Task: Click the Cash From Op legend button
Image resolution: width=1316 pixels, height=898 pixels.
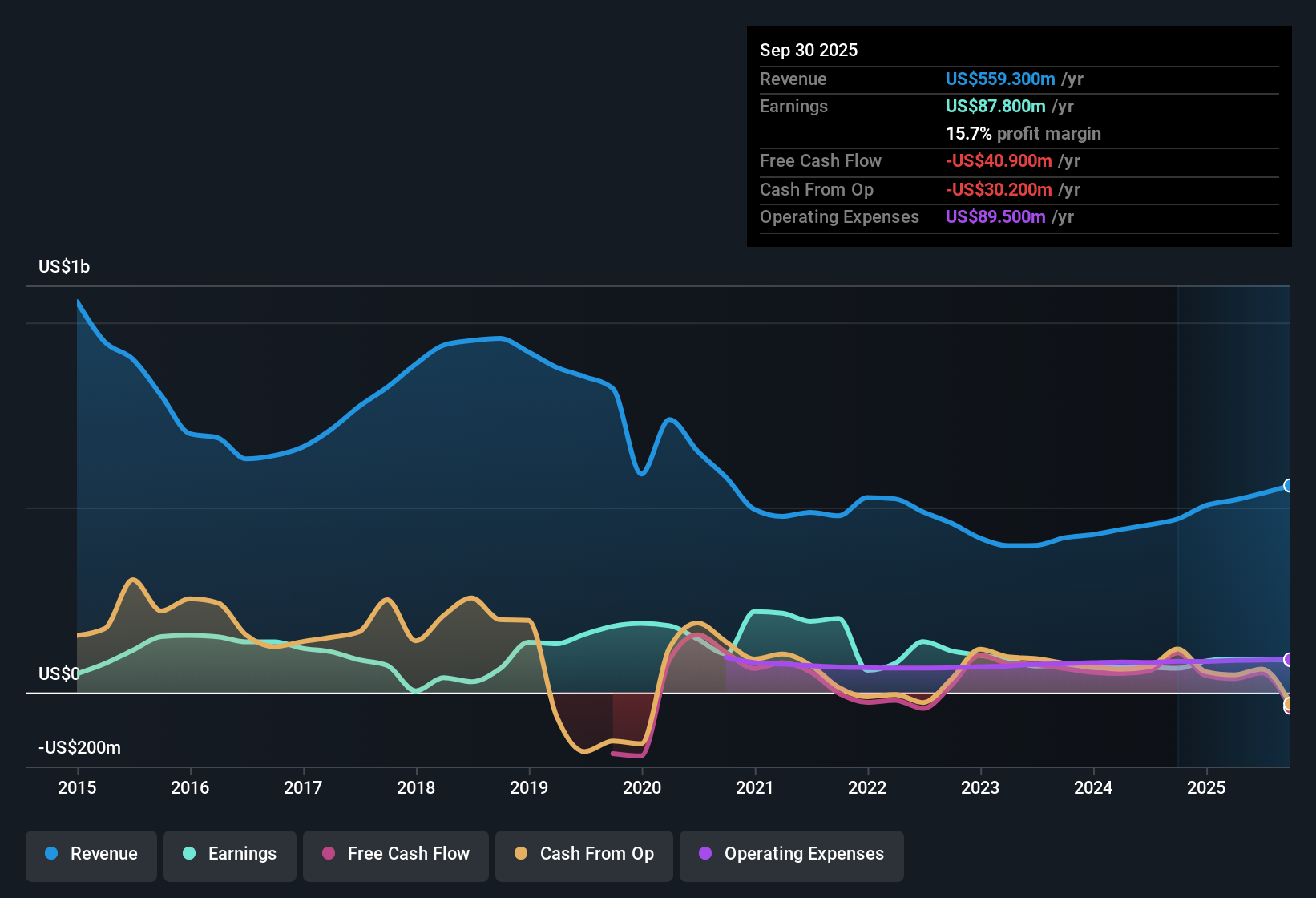Action: coord(583,854)
